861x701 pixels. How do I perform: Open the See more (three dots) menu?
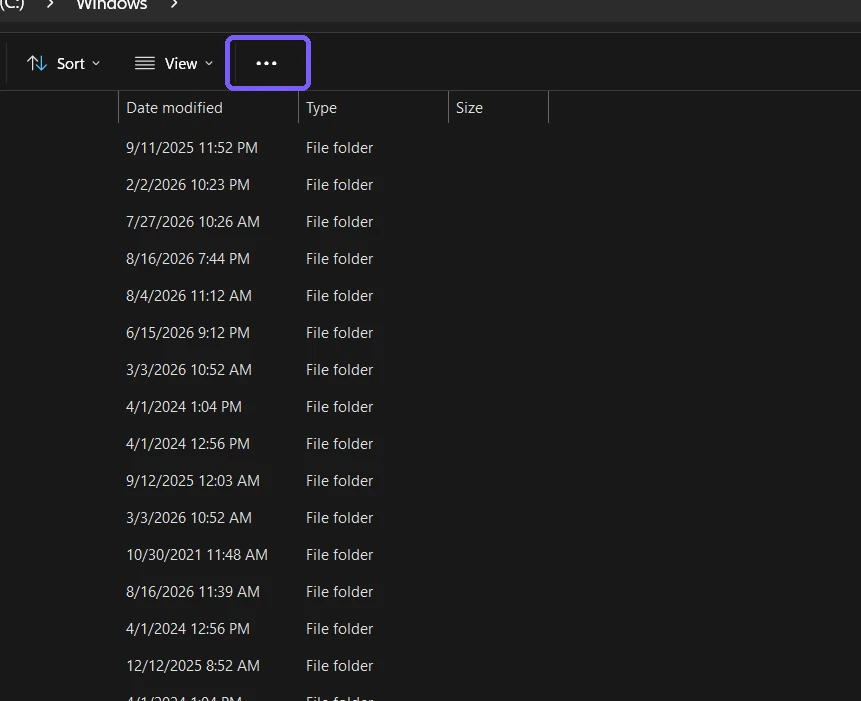267,63
